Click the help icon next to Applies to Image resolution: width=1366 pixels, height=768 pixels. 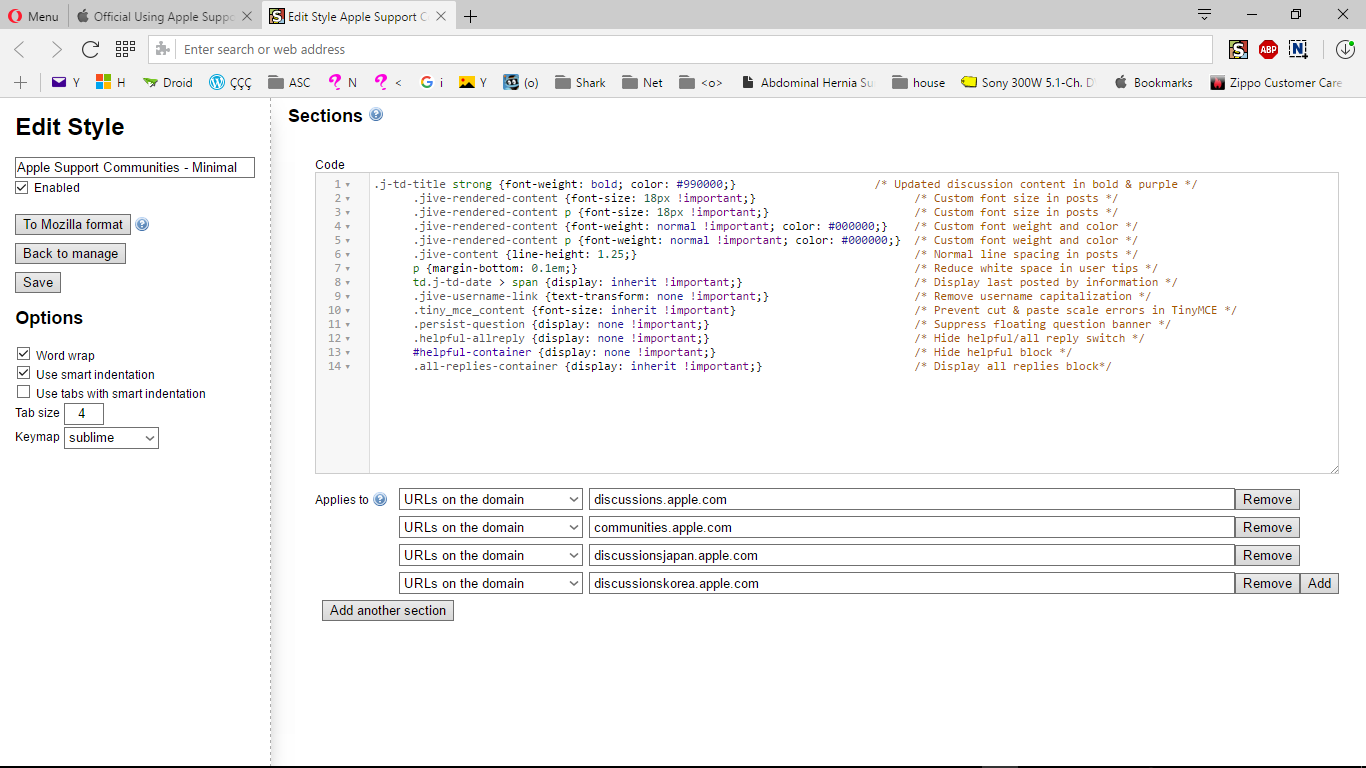(x=380, y=500)
